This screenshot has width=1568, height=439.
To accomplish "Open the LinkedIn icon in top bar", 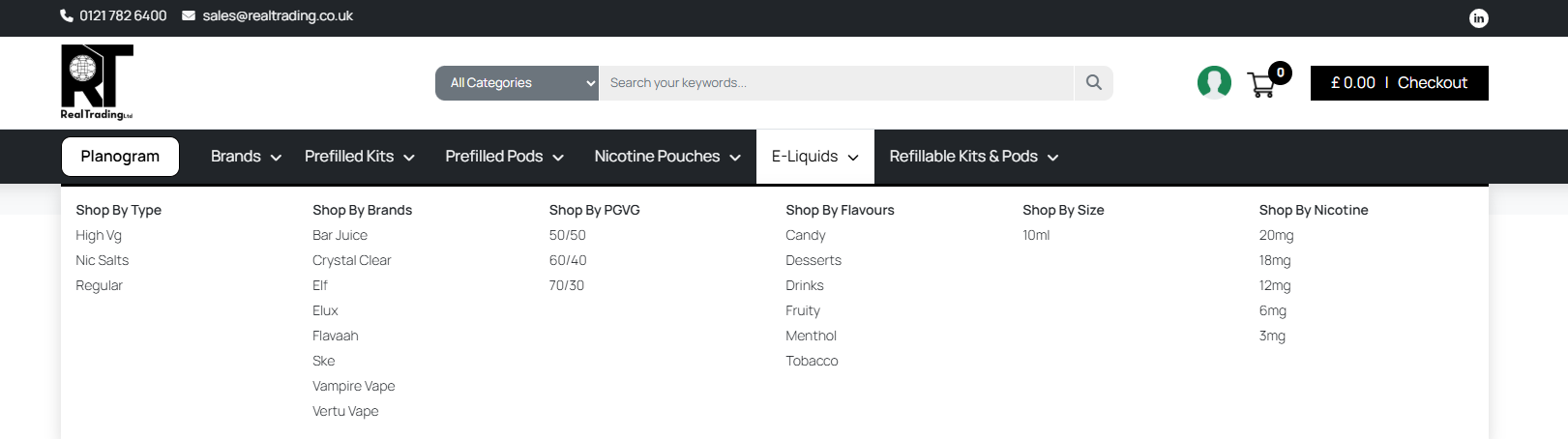I will (1478, 18).
